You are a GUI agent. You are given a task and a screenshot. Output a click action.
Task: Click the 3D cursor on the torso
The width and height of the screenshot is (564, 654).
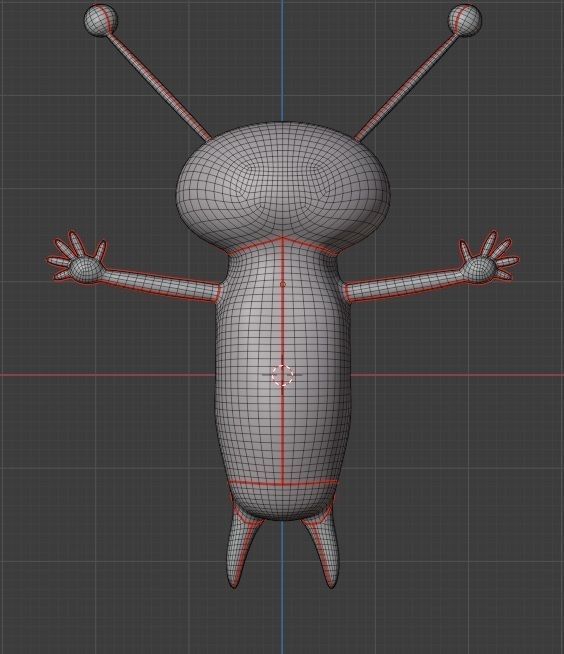(x=282, y=375)
